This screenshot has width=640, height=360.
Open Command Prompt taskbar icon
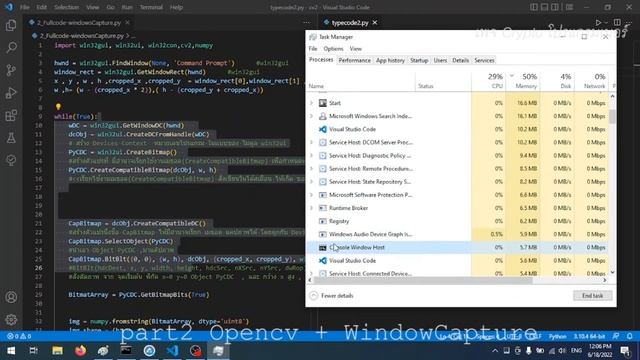point(126,351)
